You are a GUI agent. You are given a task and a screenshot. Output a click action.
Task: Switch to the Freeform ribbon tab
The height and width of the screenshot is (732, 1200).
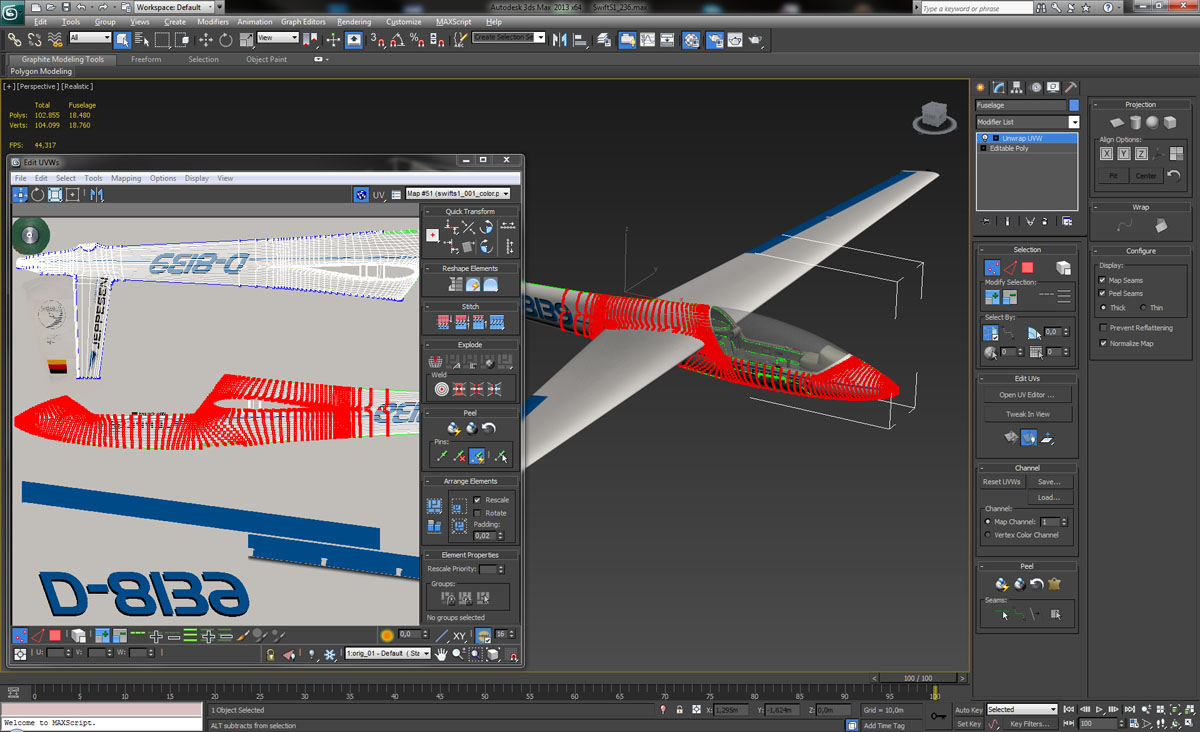tap(146, 59)
